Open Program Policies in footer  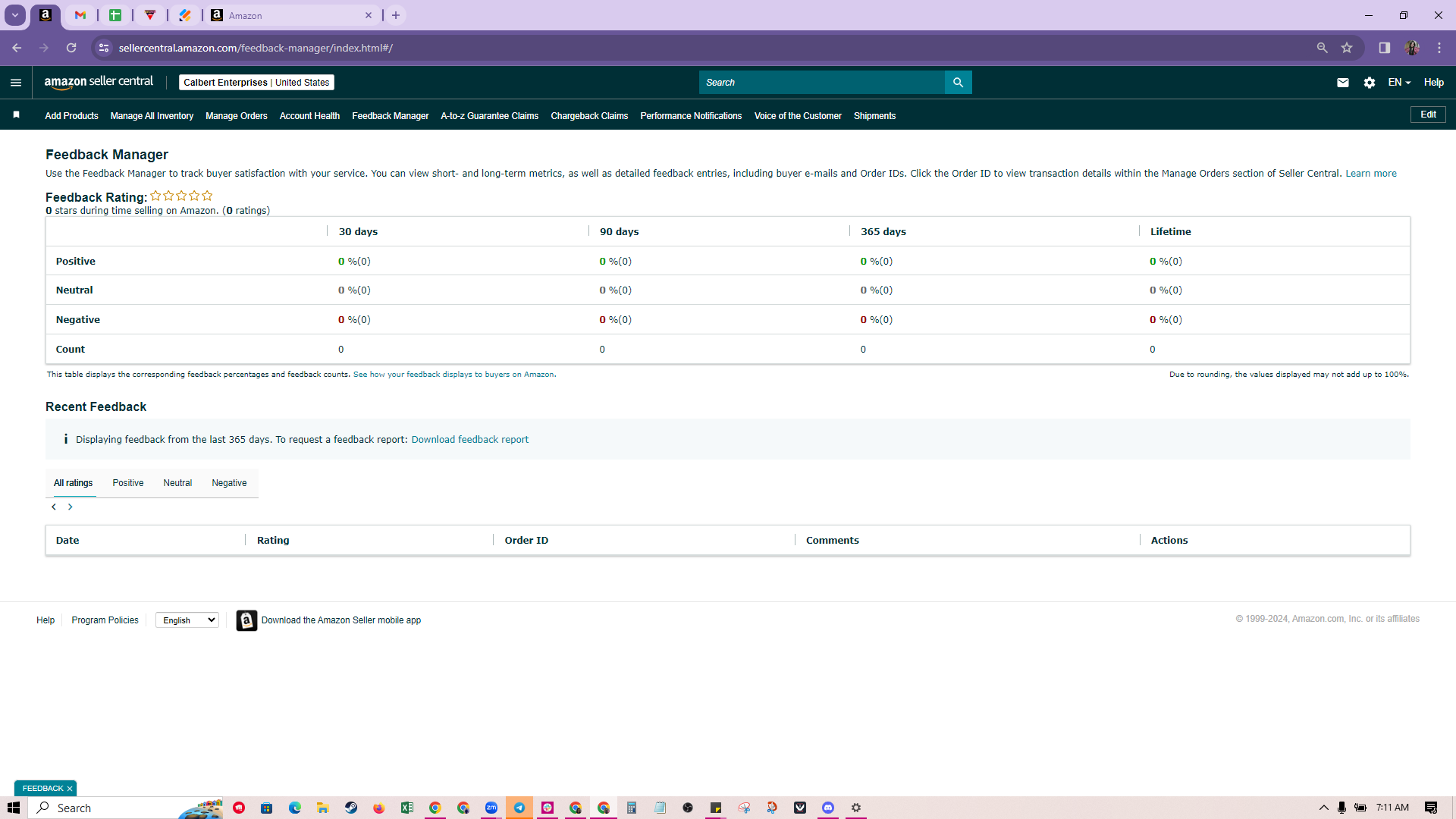click(105, 620)
